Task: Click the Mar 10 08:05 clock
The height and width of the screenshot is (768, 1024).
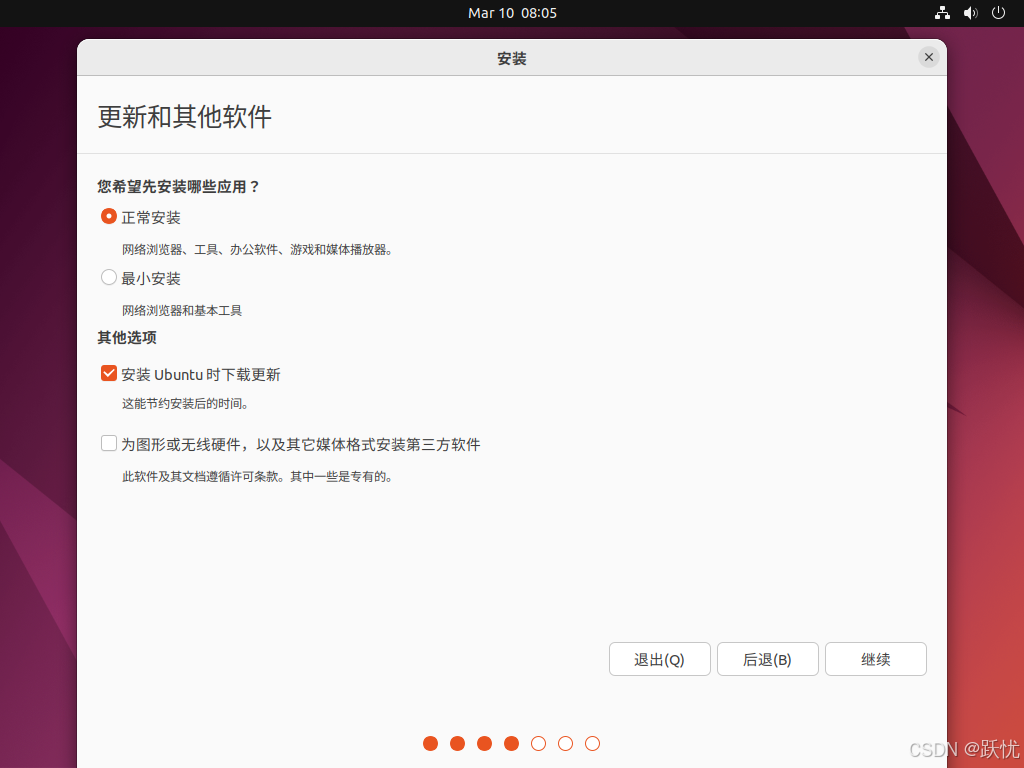Action: (512, 13)
